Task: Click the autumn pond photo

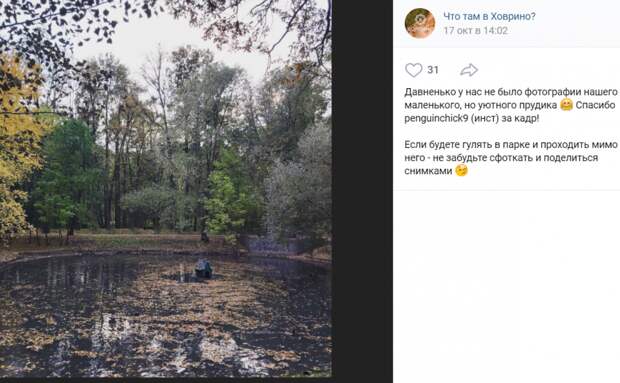Action: 166,189
